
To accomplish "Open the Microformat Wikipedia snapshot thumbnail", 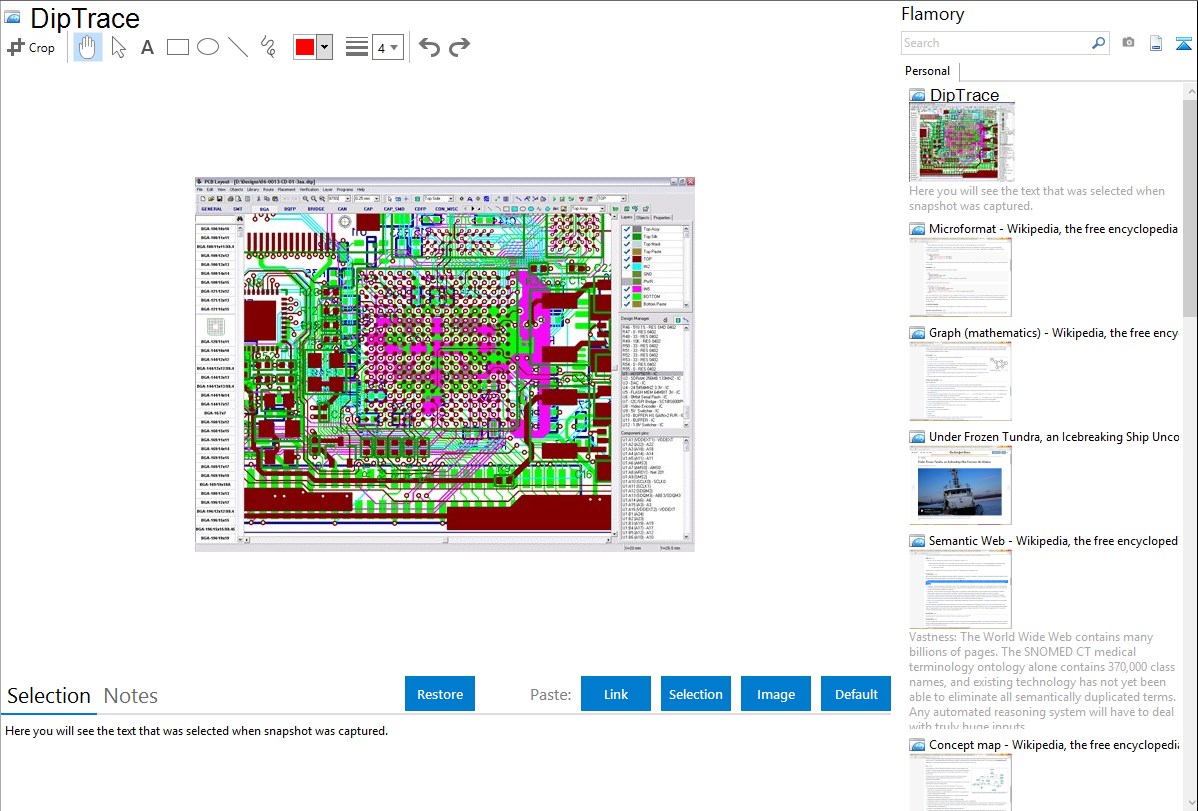I will 960,277.
